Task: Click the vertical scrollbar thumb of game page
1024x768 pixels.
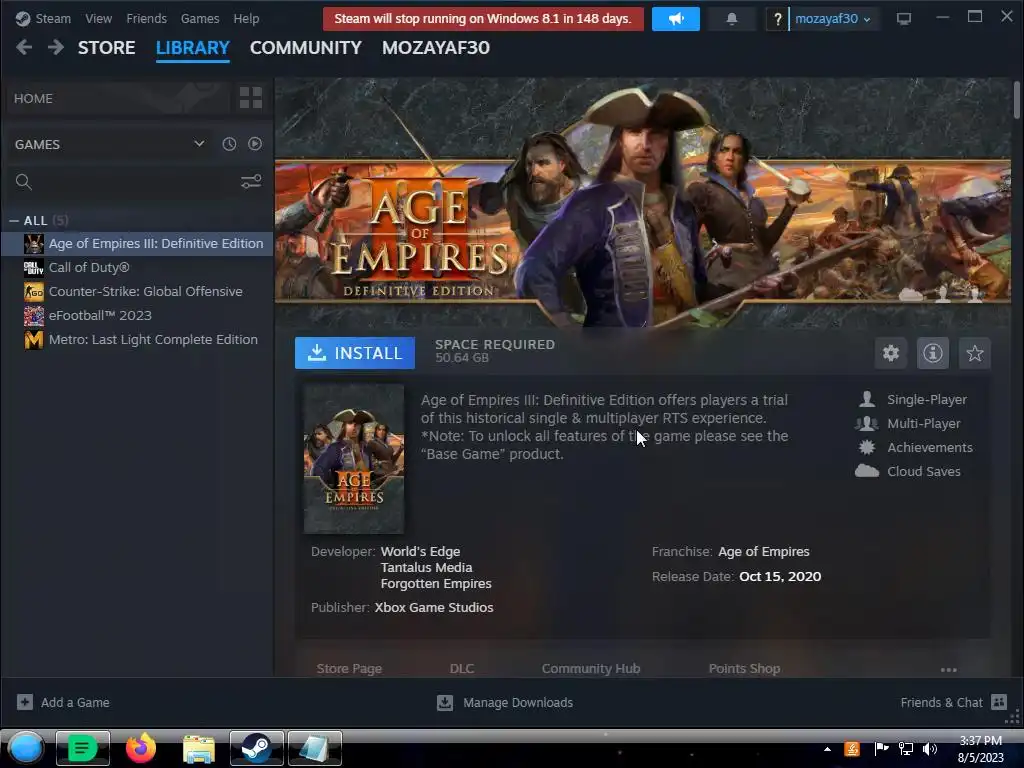Action: pyautogui.click(x=1016, y=100)
